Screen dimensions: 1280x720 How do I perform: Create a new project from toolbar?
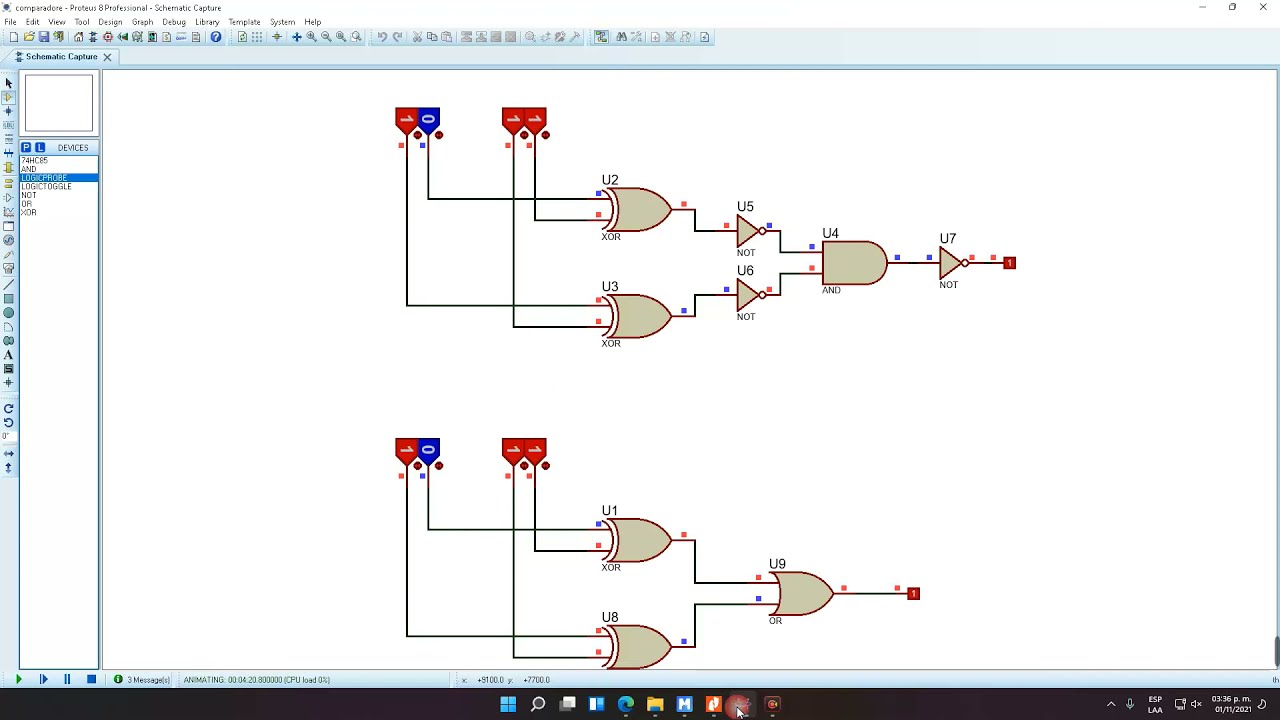13,37
